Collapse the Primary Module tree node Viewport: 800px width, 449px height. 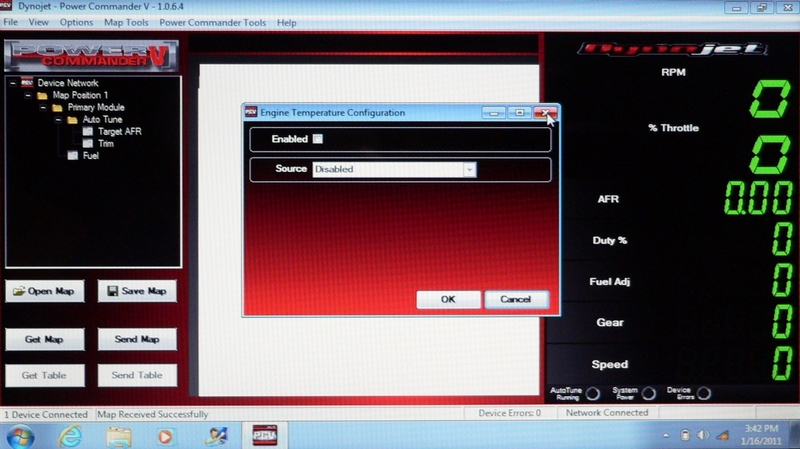[x=44, y=107]
